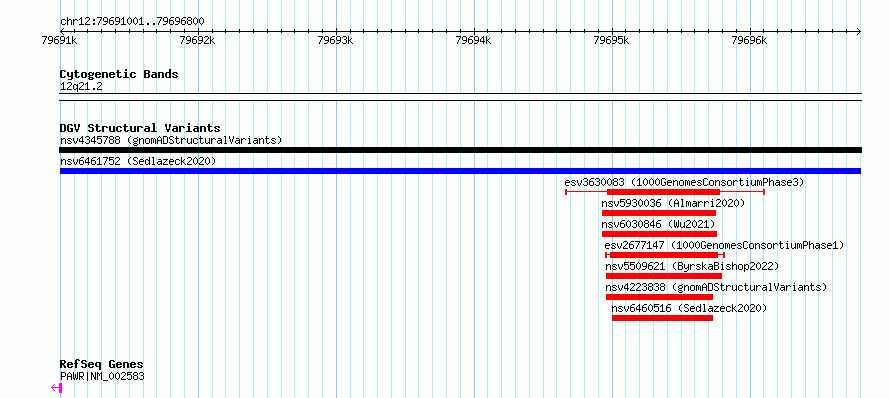The image size is (890, 398).
Task: Click the 79691k ruler tick label
Action: tap(60, 40)
